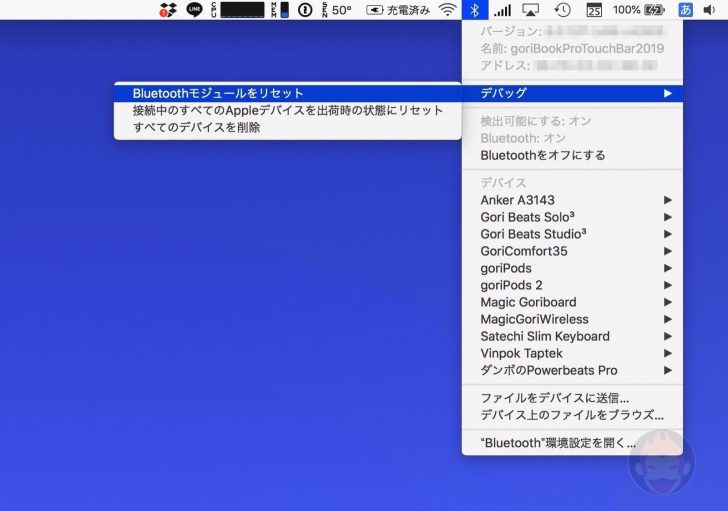Viewport: 728px width, 511px height.
Task: Click the signal strength bars icon
Action: click(502, 10)
